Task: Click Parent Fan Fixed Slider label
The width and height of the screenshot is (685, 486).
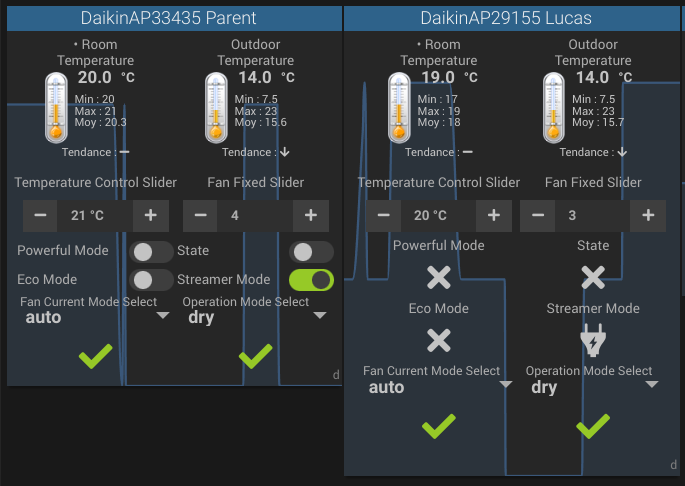Action: click(x=256, y=182)
